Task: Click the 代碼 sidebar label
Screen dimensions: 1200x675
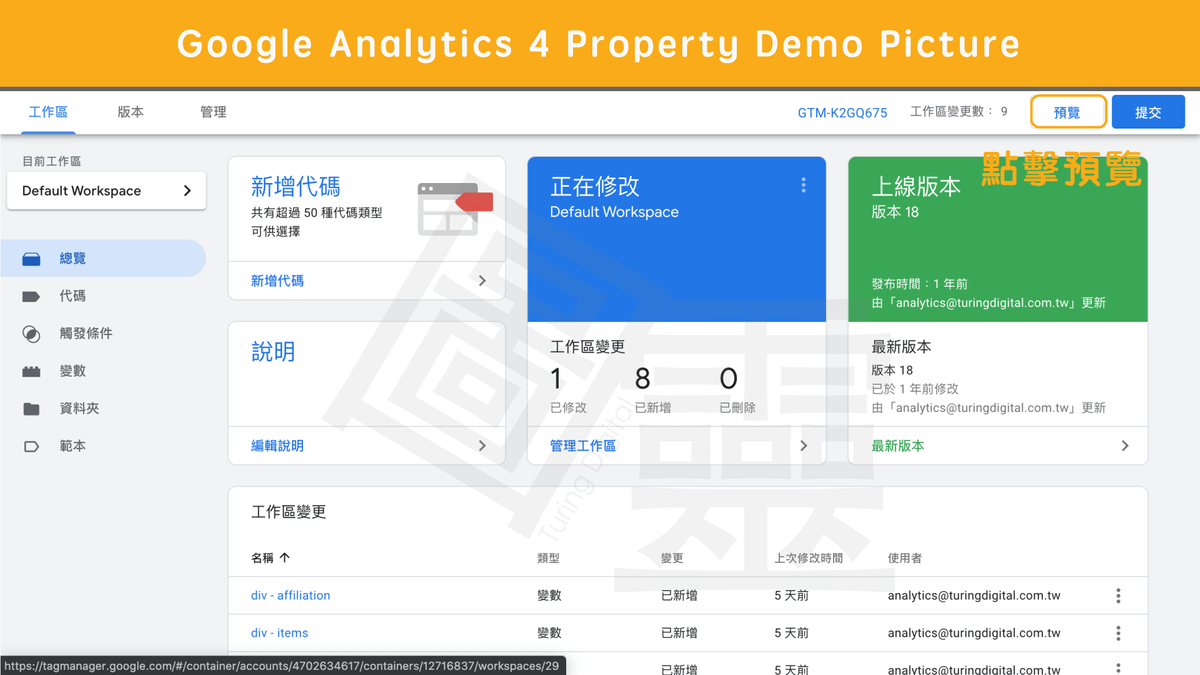Action: 73,296
